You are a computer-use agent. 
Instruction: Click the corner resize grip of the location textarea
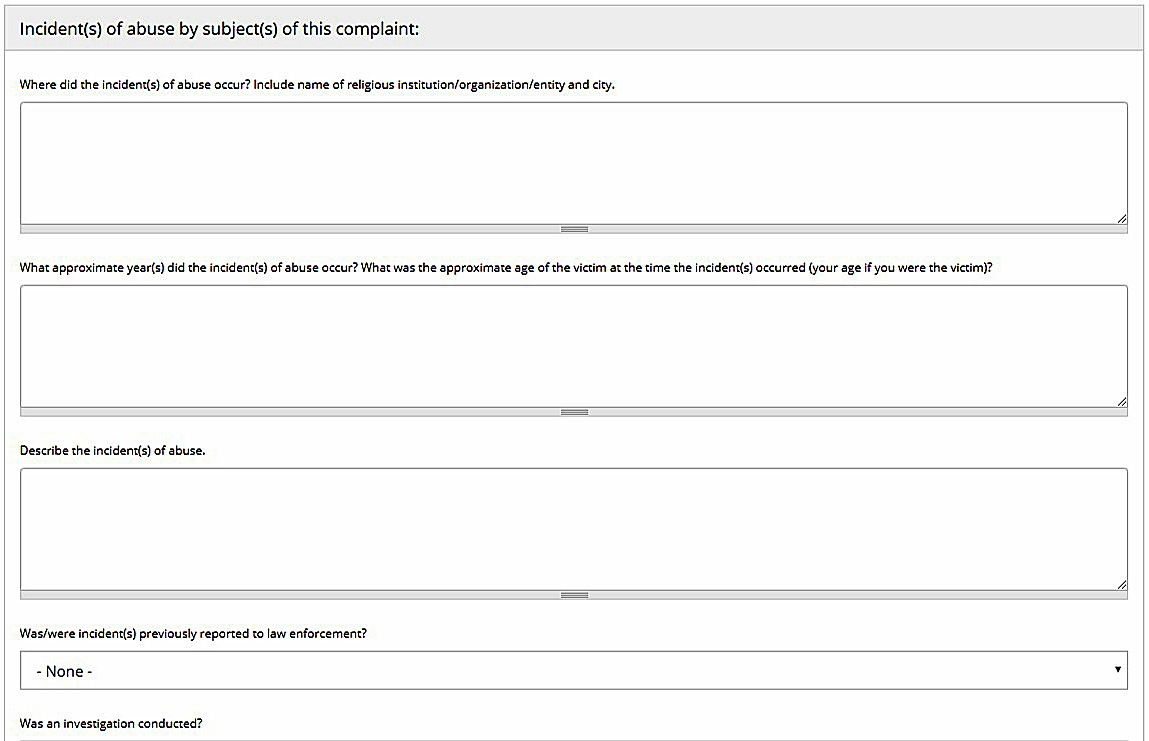1121,218
